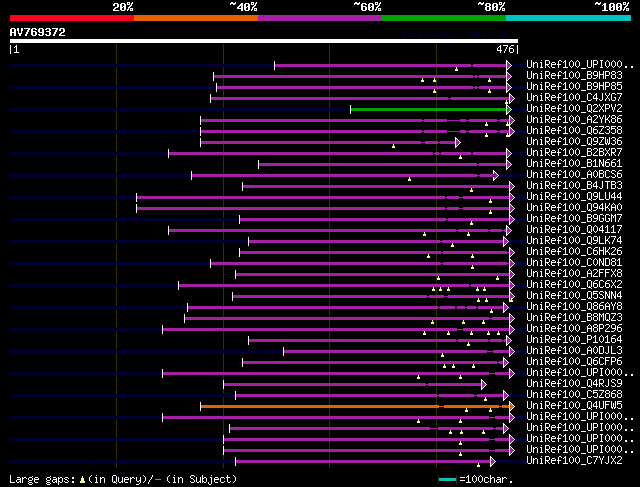This screenshot has width=640, height=487.
Task: Click the purple alignment bar of Q4RJS9
Action: [x=352, y=385]
